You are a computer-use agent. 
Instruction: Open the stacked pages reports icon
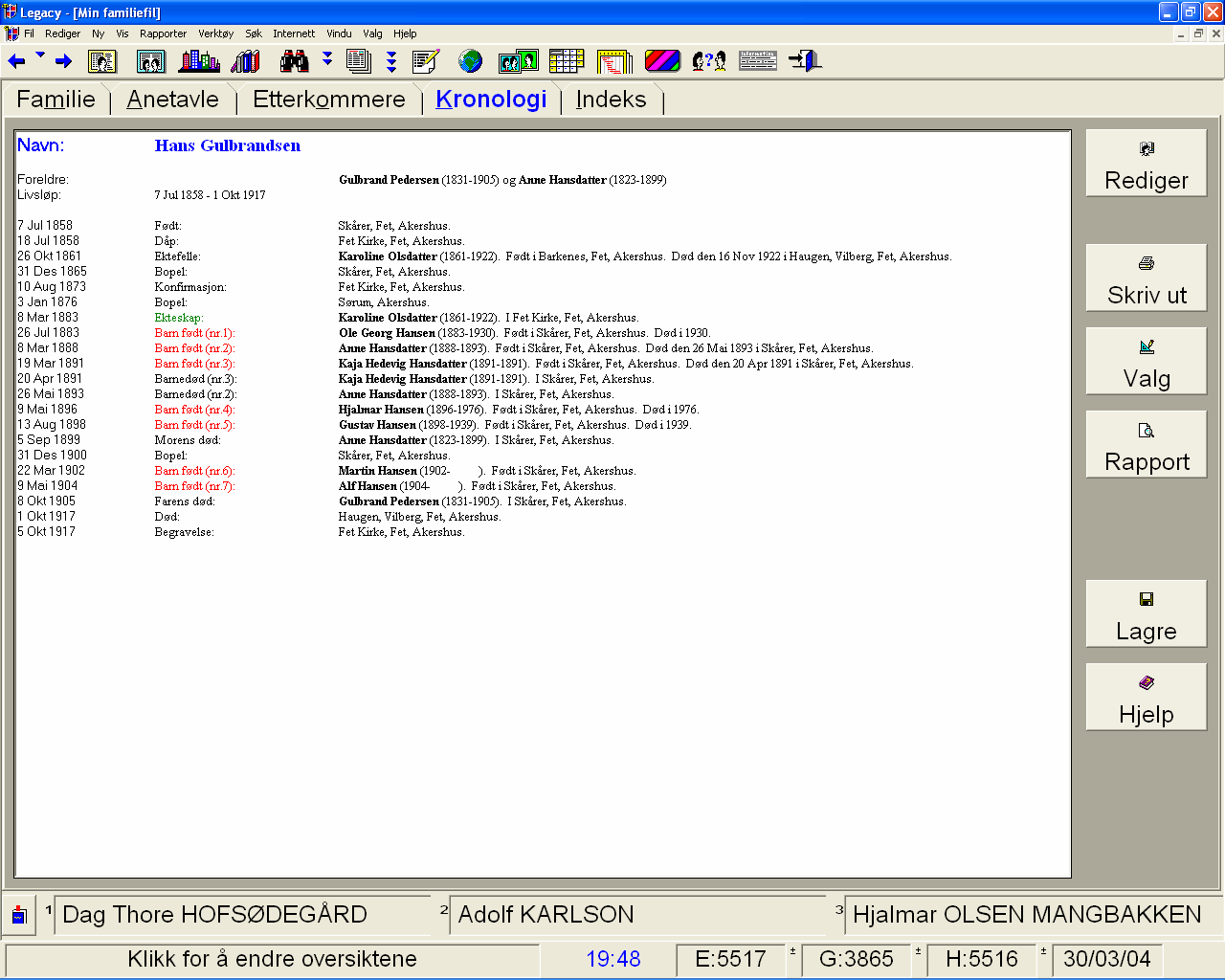coord(359,62)
